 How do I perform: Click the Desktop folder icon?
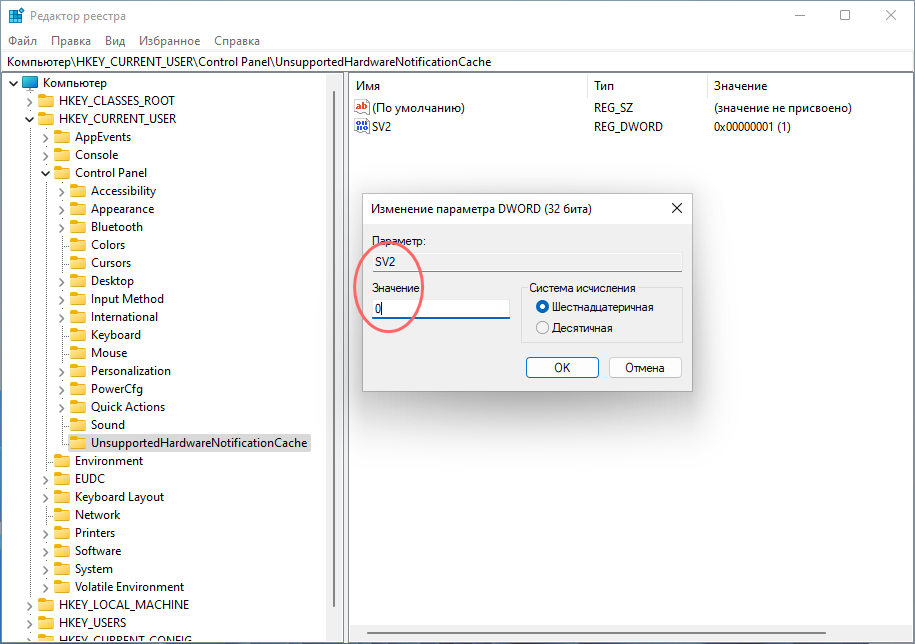[x=78, y=281]
